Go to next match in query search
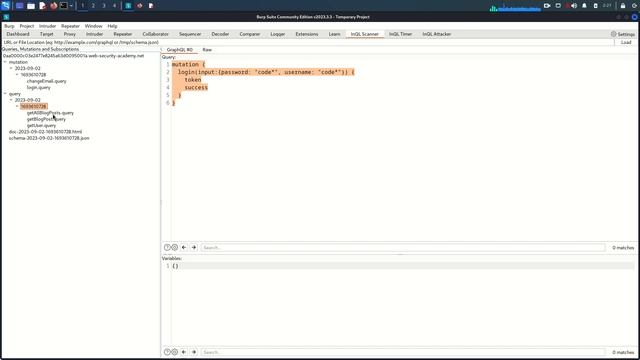Viewport: 640px width, 360px height. coord(194,247)
